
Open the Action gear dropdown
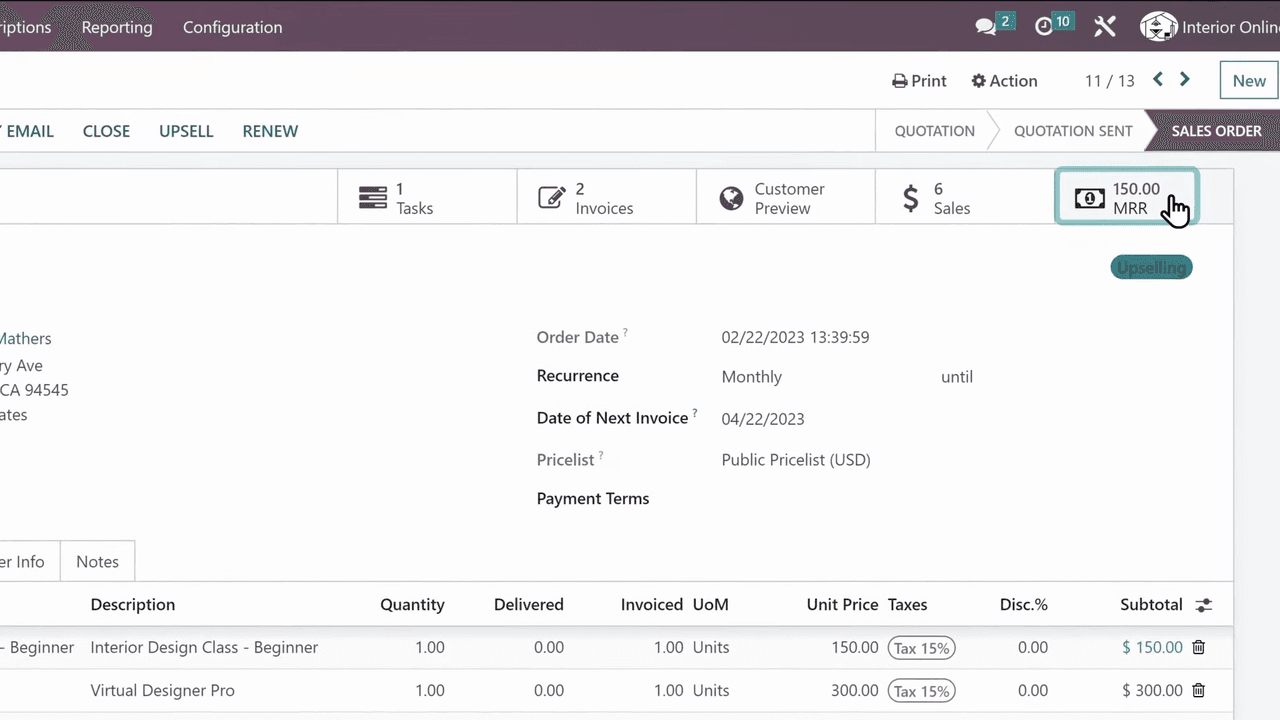pos(1004,81)
